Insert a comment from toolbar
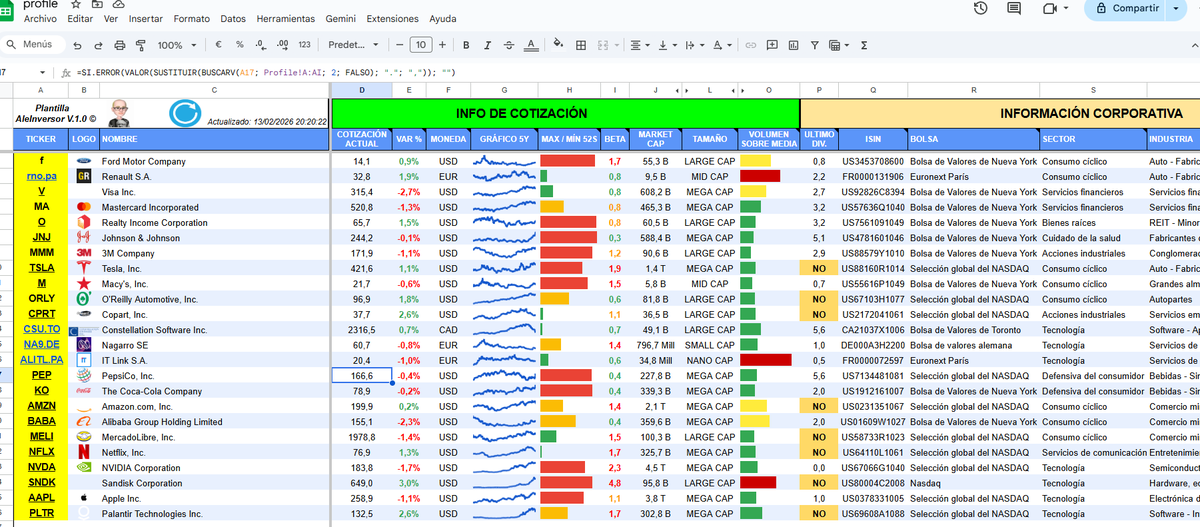Viewport: 1200px width, 527px height. pos(771,45)
